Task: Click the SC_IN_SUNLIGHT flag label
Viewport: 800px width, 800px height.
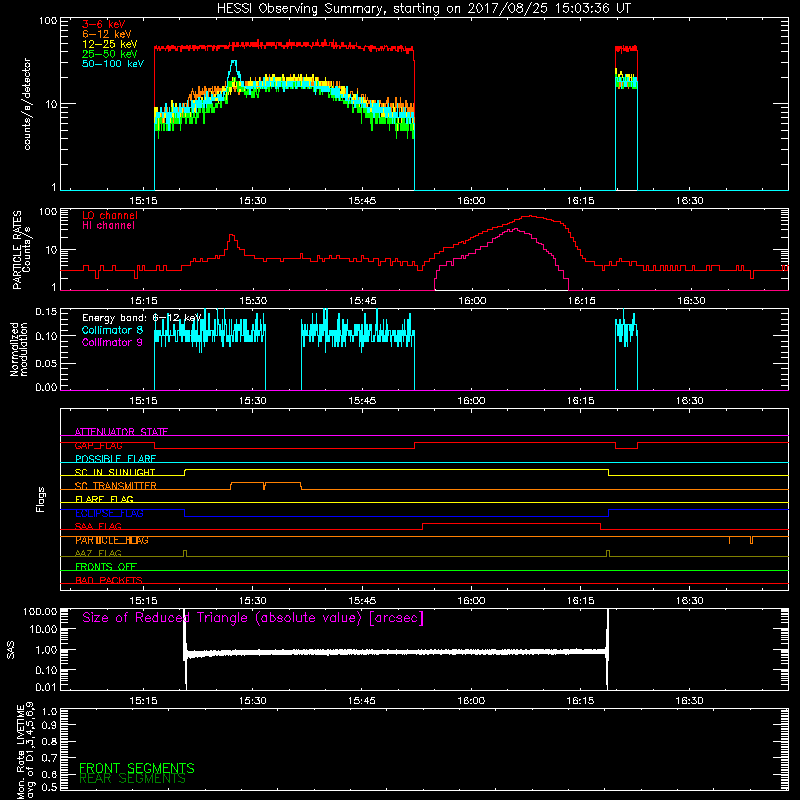Action: click(x=115, y=472)
